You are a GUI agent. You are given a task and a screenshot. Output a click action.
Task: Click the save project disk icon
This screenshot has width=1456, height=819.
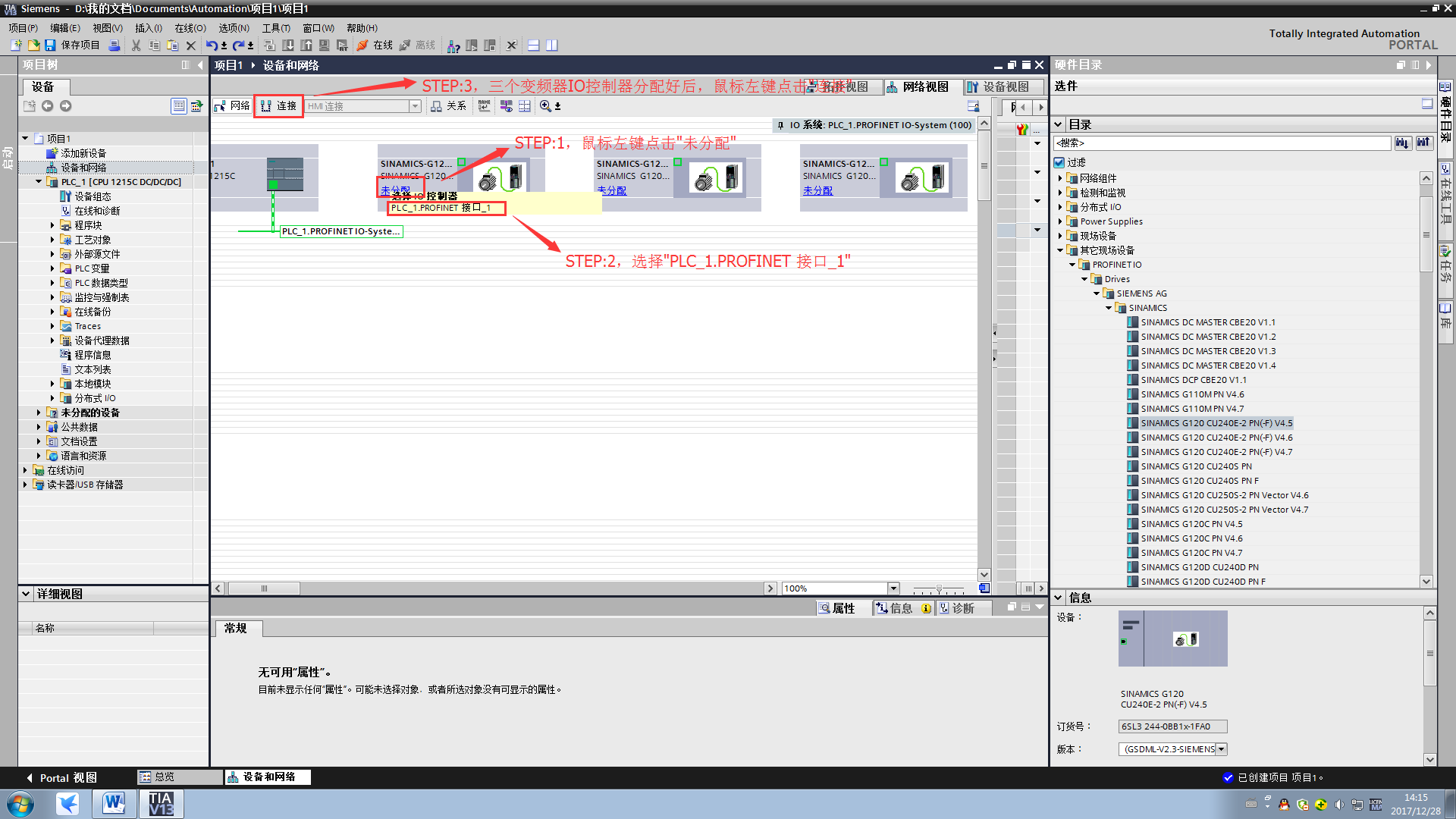click(x=50, y=45)
